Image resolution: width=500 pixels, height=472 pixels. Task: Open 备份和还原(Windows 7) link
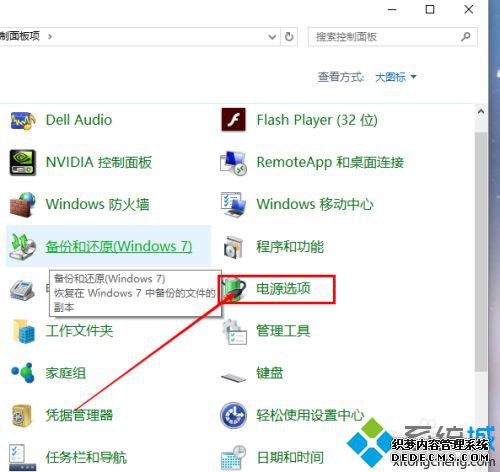119,247
